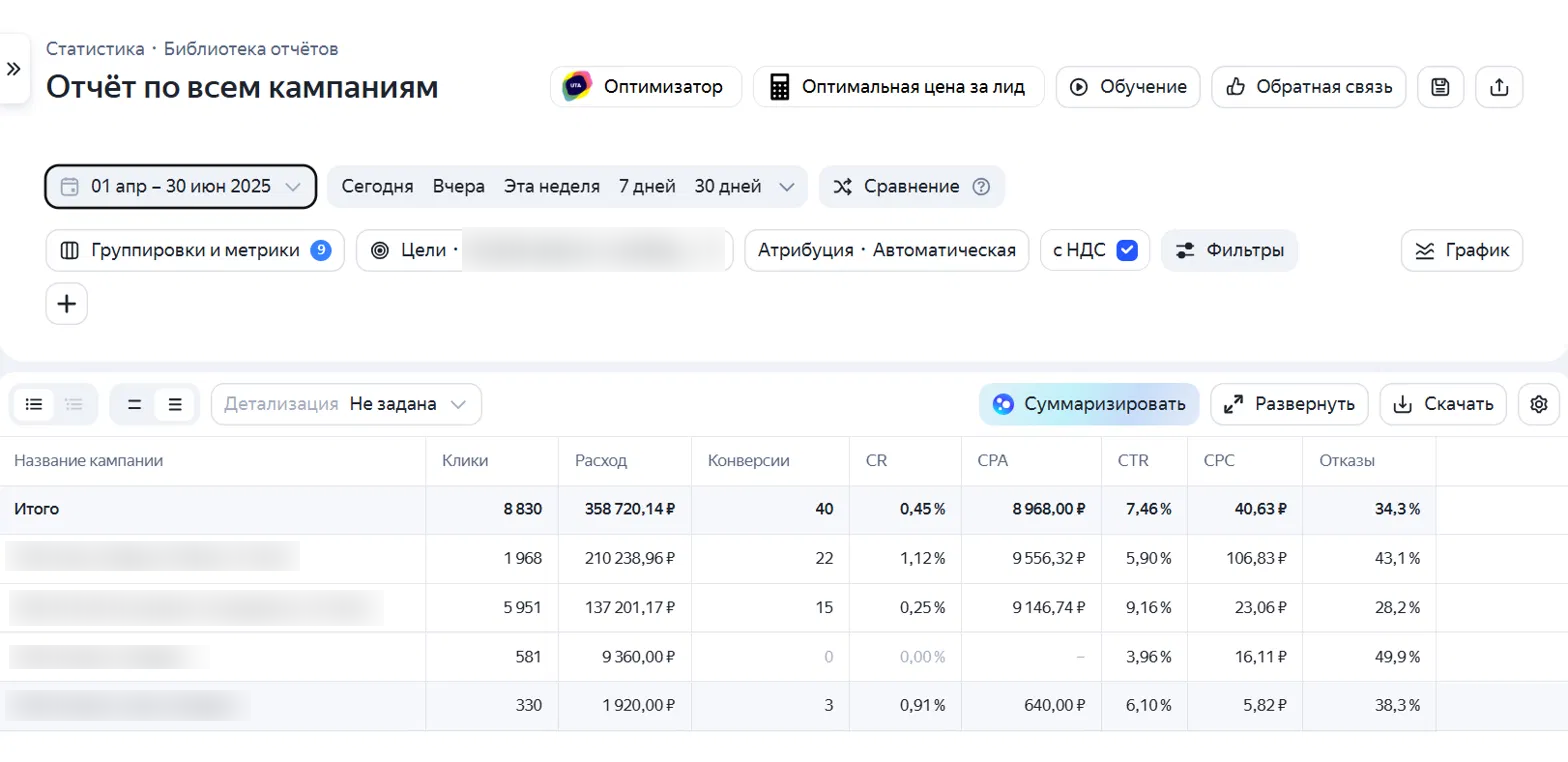1568x762 pixels.
Task: Open the Детализация Не задана dropdown
Action: [346, 404]
